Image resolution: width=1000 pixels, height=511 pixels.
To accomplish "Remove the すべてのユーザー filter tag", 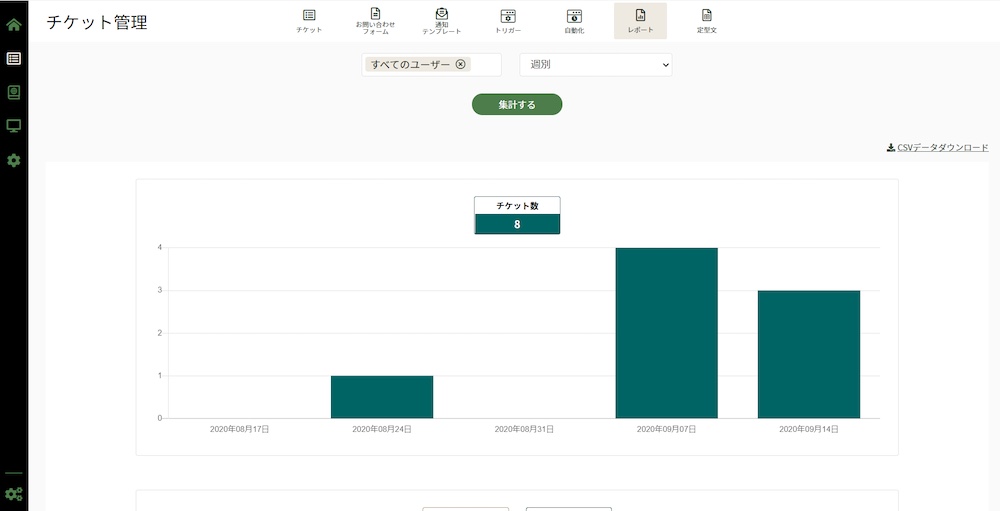I will 460,64.
